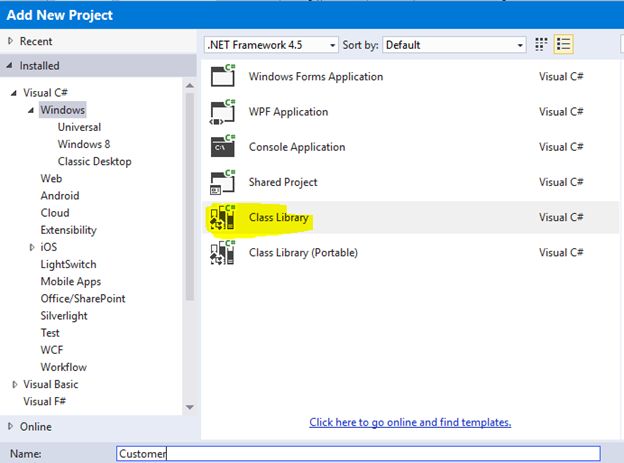Select the Cloud category
Image resolution: width=624 pixels, height=463 pixels.
tap(55, 213)
